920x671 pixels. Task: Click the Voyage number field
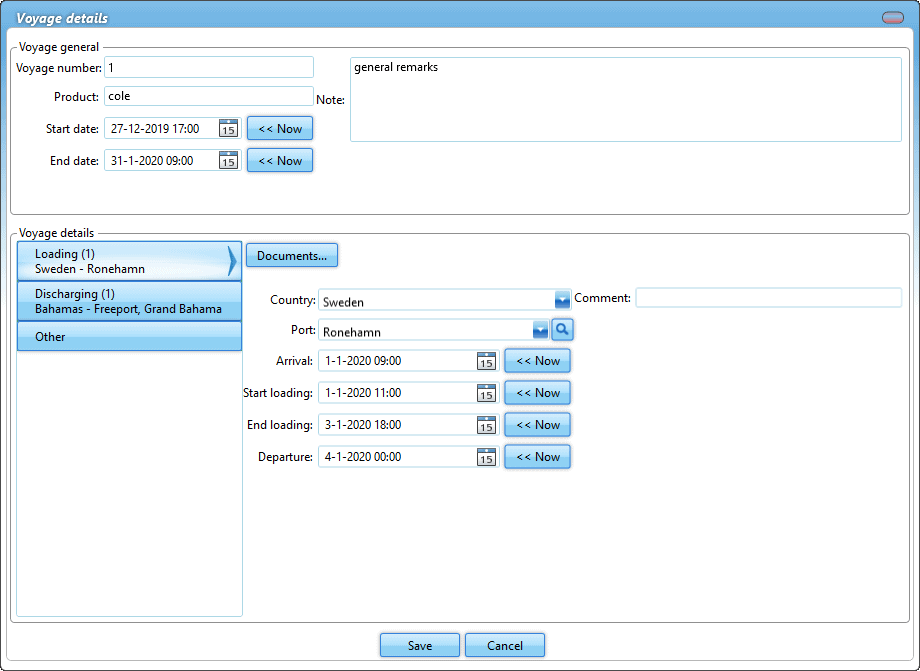(x=208, y=67)
